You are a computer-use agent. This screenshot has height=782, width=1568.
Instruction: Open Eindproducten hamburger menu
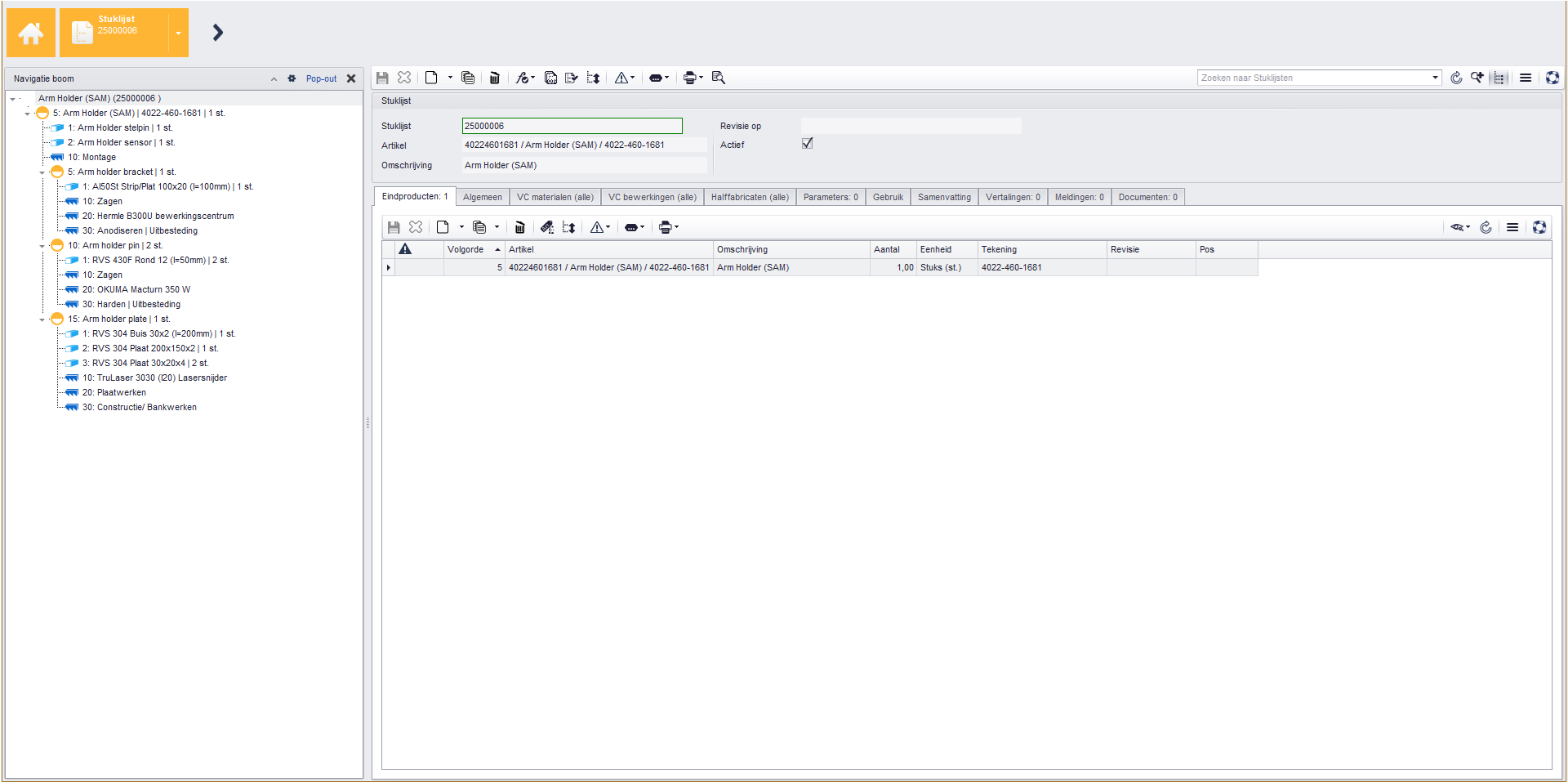tap(1512, 227)
